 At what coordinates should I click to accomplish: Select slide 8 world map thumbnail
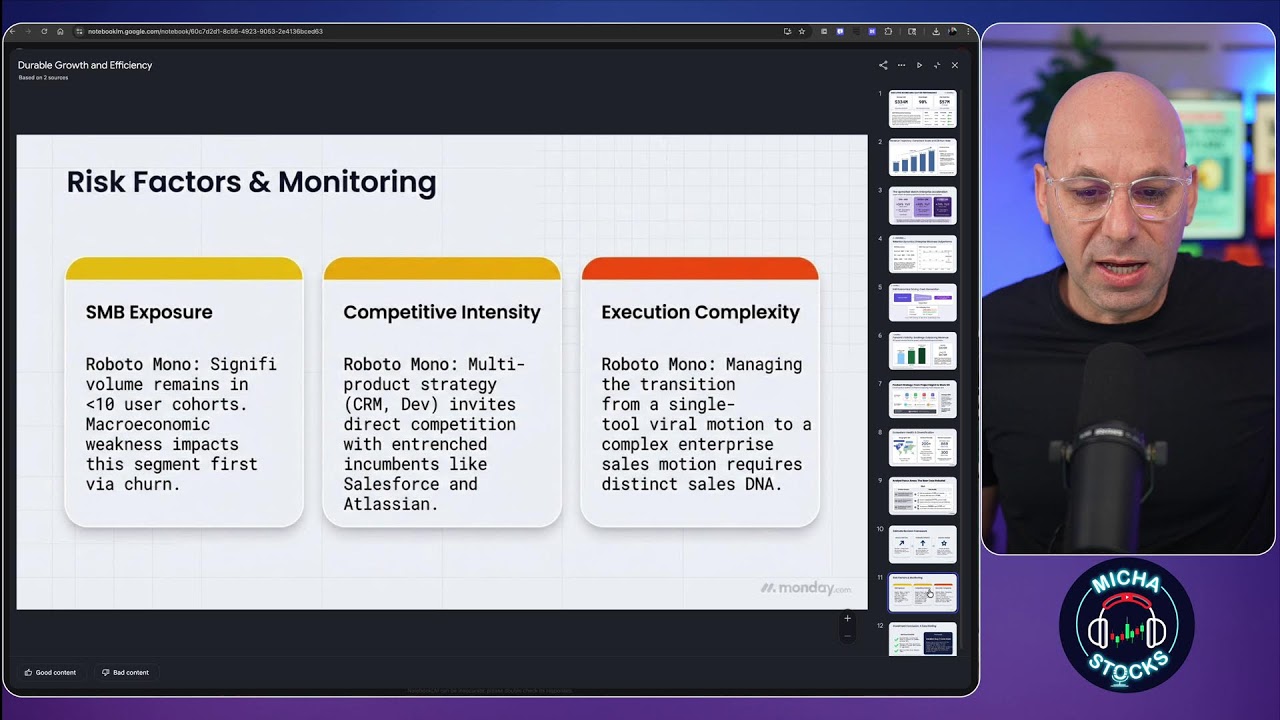tap(923, 447)
